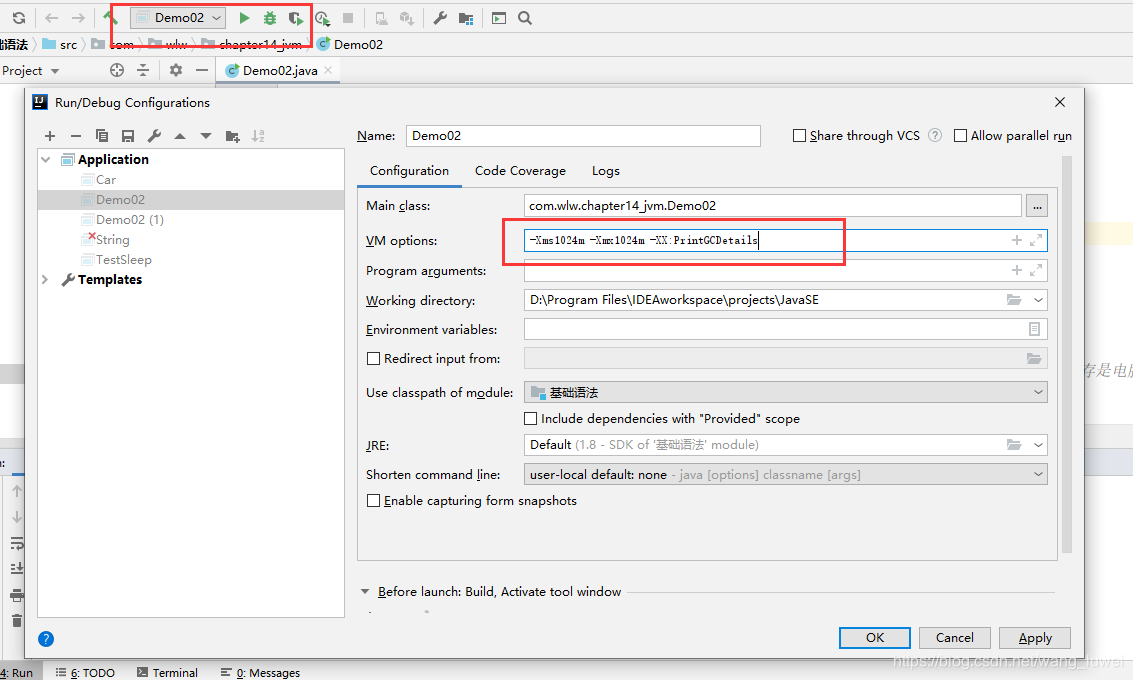Open the Demo02 run configuration dropdown
This screenshot has height=680, width=1133.
(x=178, y=18)
